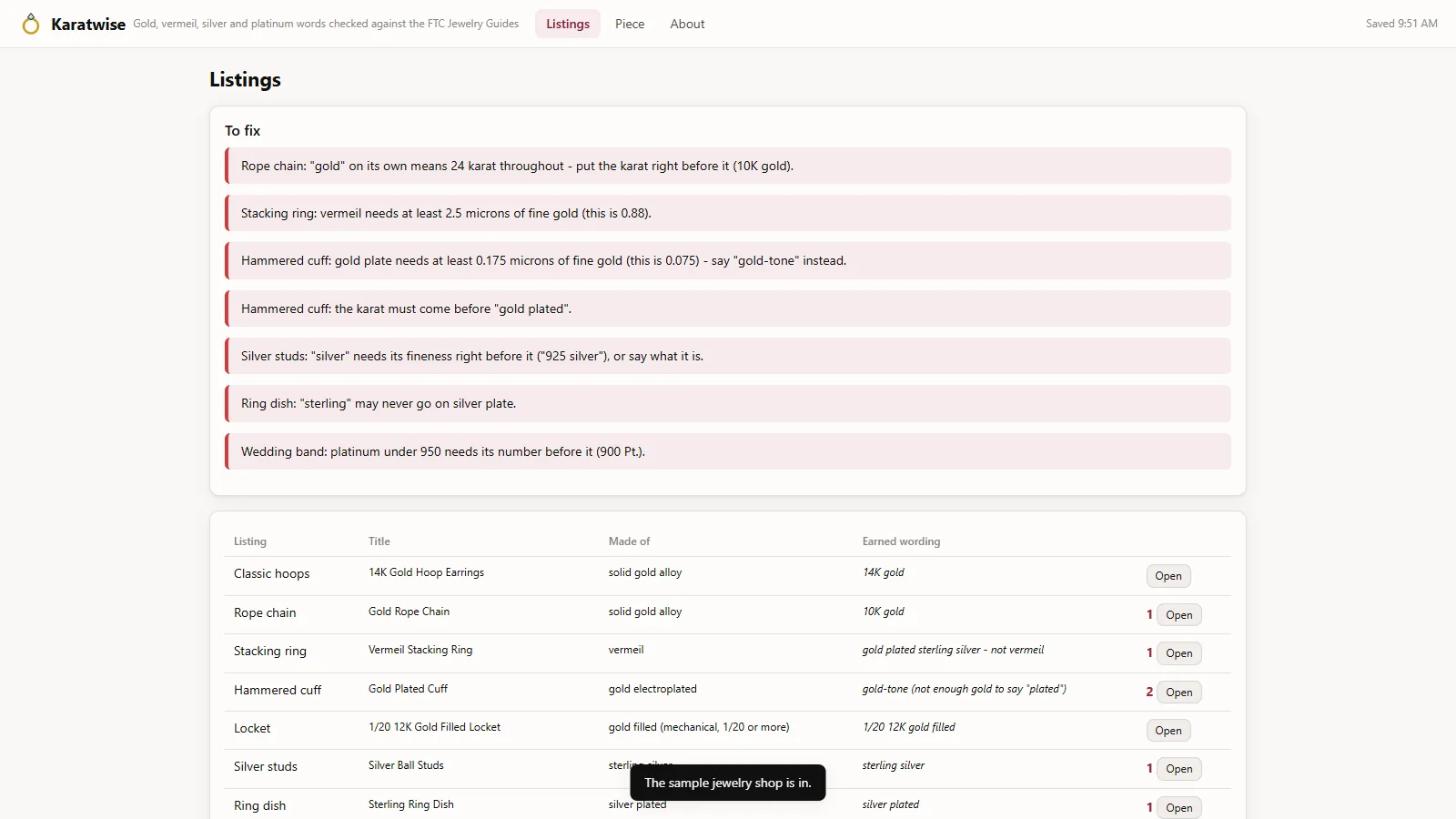Open the Hammered cuff listing

(1179, 693)
